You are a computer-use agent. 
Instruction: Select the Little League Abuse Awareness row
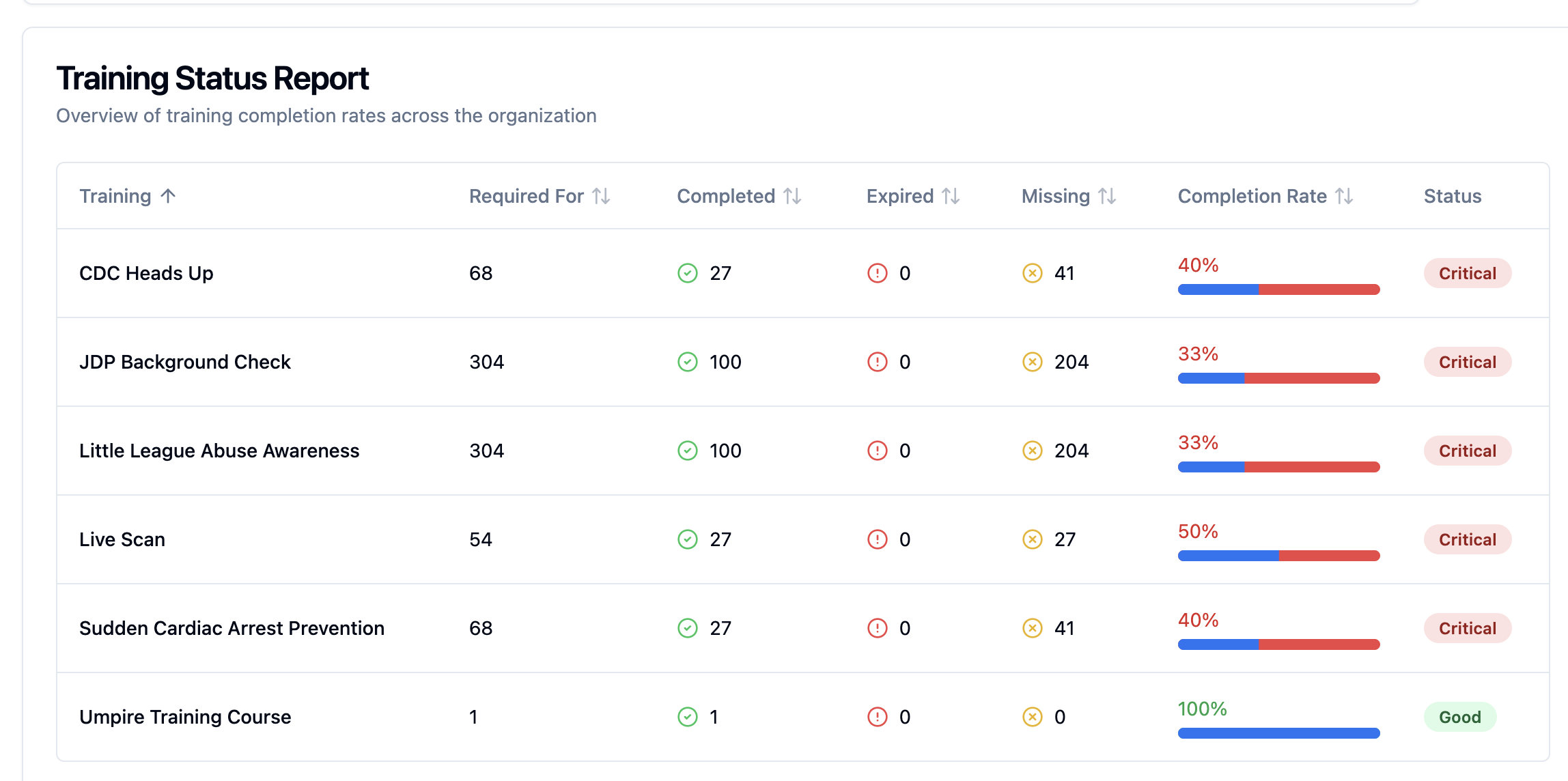click(220, 451)
